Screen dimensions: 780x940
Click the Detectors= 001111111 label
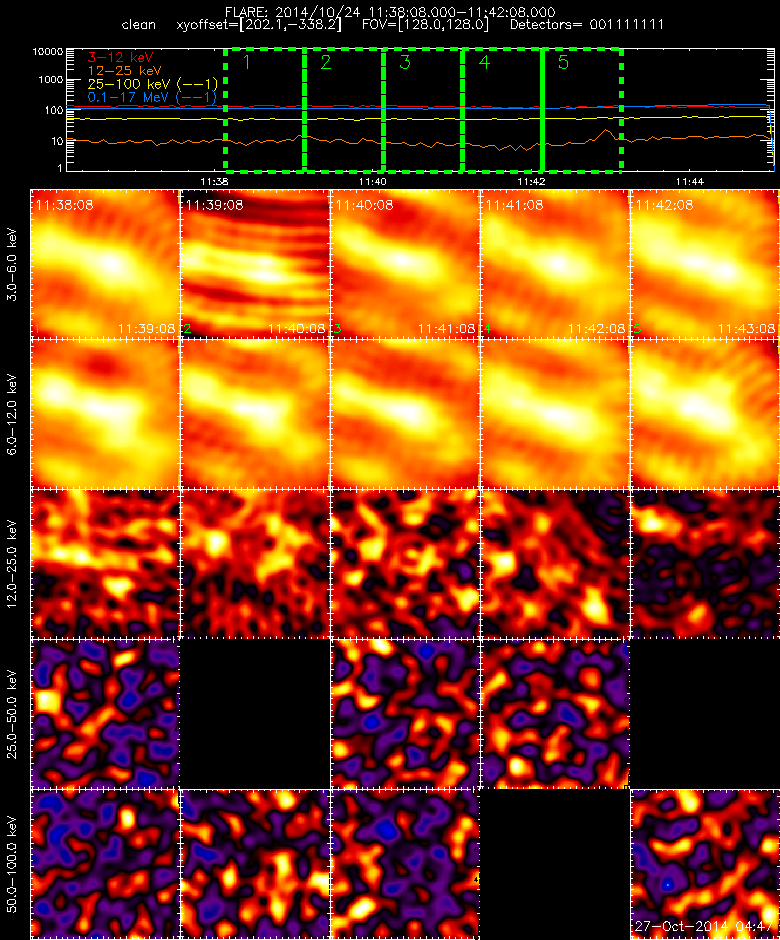[586, 25]
